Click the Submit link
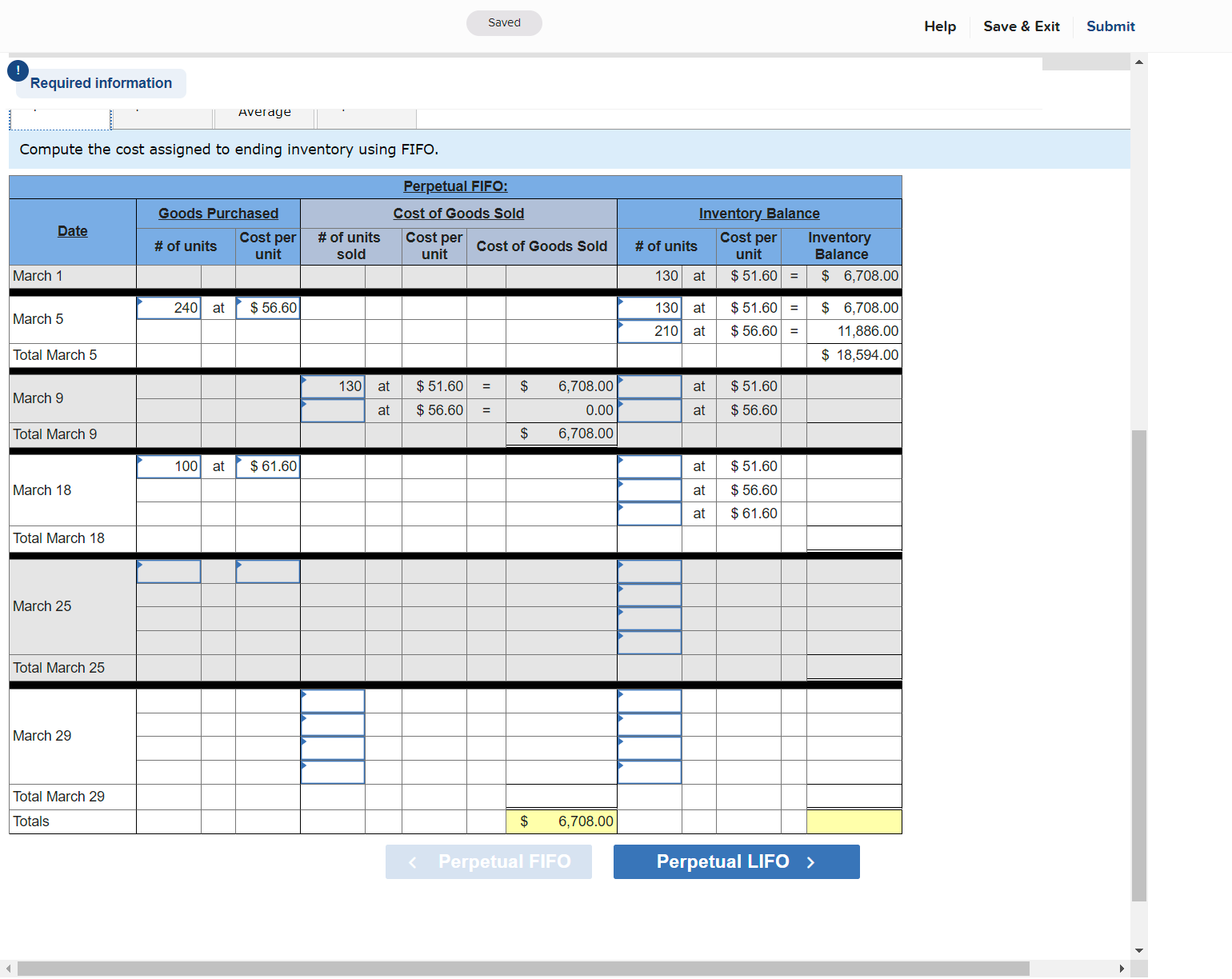This screenshot has height=979, width=1232. click(x=1110, y=26)
